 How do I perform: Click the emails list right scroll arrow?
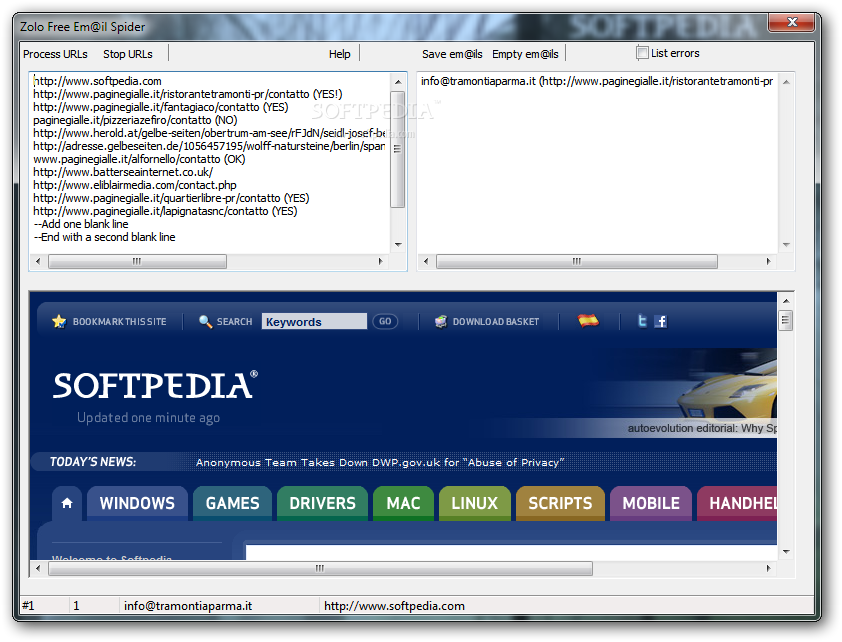[768, 261]
